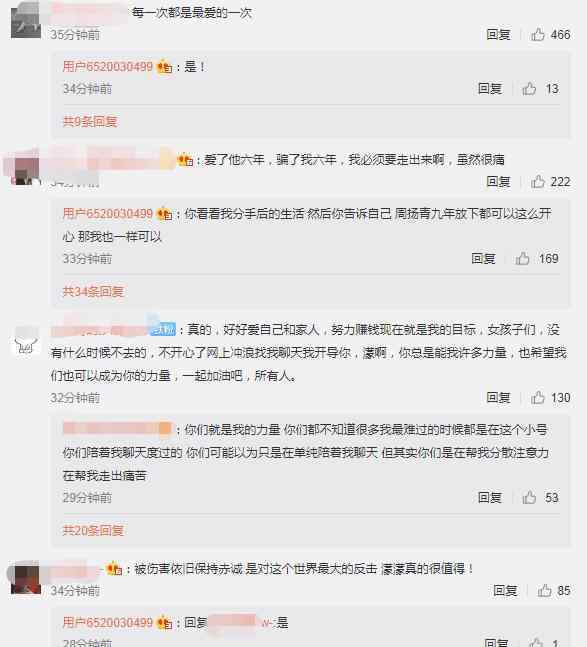Click 回复 on the 130-like comment

(x=498, y=397)
